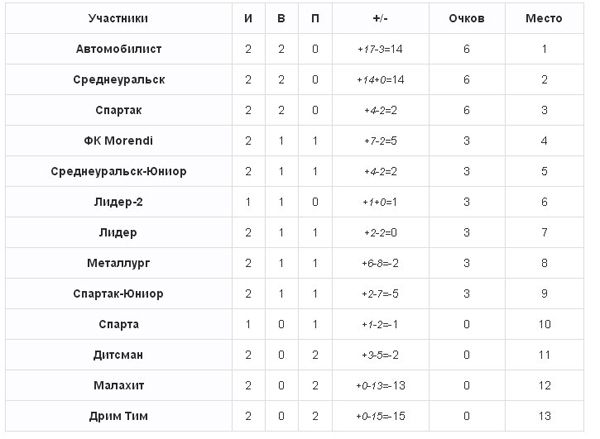Click the ФК Morendi team name
Image resolution: width=600 pixels, height=439 pixels.
119,141
